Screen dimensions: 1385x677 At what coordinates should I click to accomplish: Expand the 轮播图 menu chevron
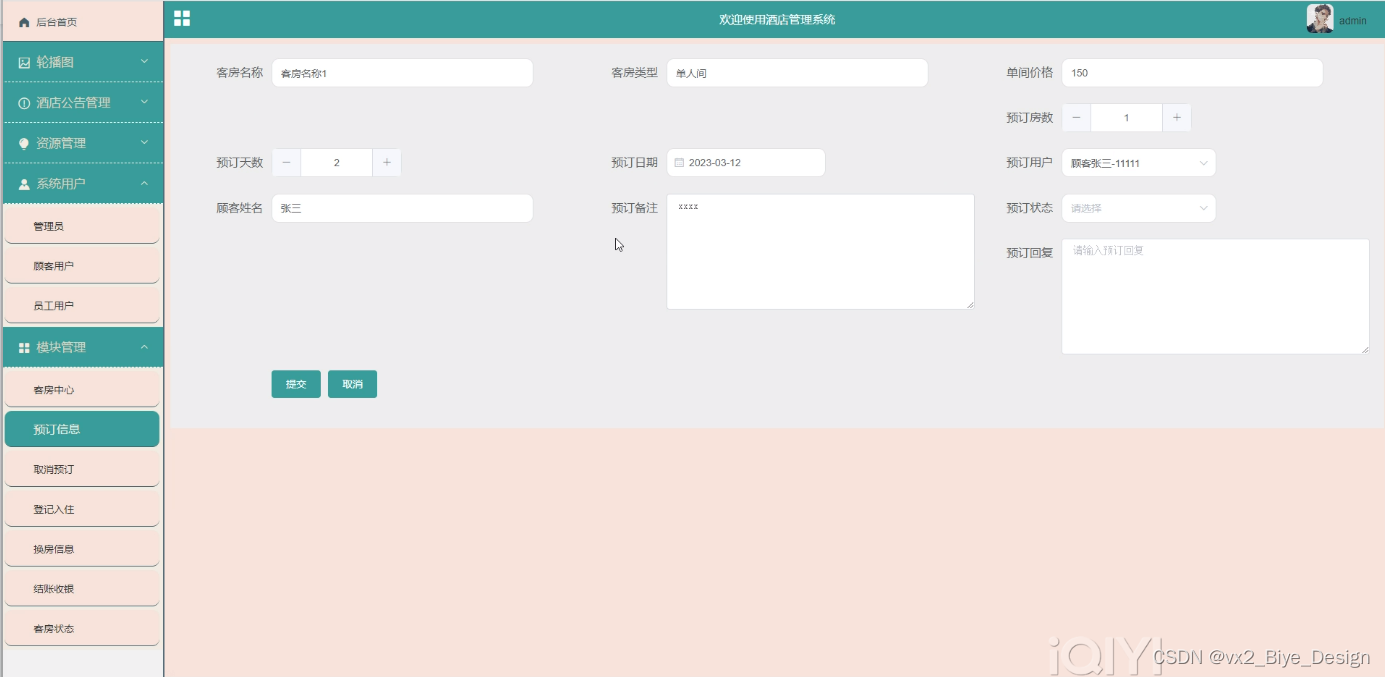pyautogui.click(x=144, y=62)
